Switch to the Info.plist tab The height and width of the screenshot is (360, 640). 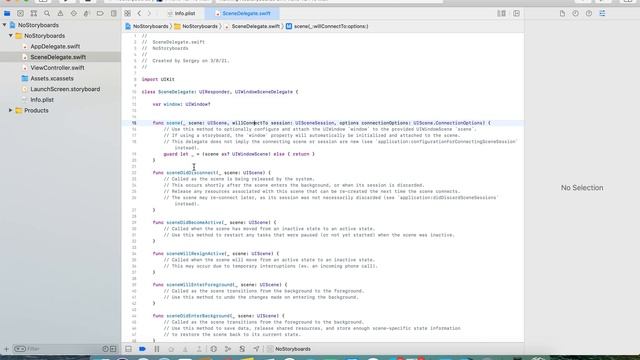coord(181,13)
